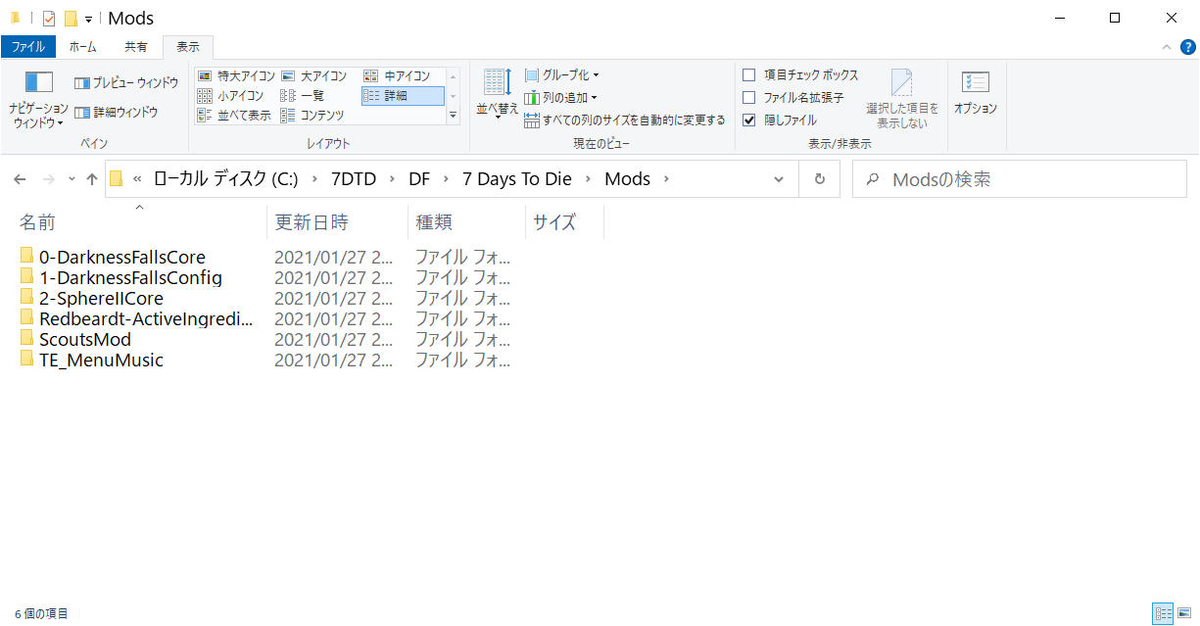Image resolution: width=1200 pixels, height=626 pixels.
Task: Navigate to 7DTD in address bar
Action: pyautogui.click(x=355, y=179)
